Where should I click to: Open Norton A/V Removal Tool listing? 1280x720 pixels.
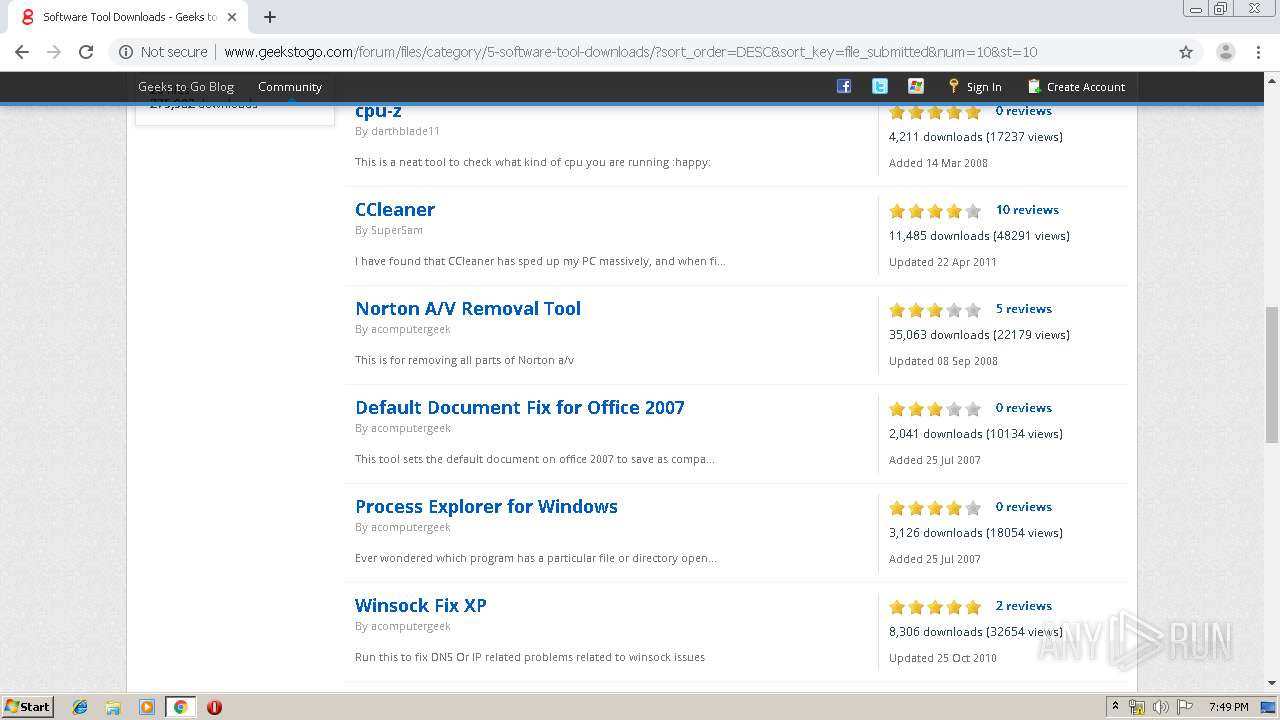tap(468, 308)
